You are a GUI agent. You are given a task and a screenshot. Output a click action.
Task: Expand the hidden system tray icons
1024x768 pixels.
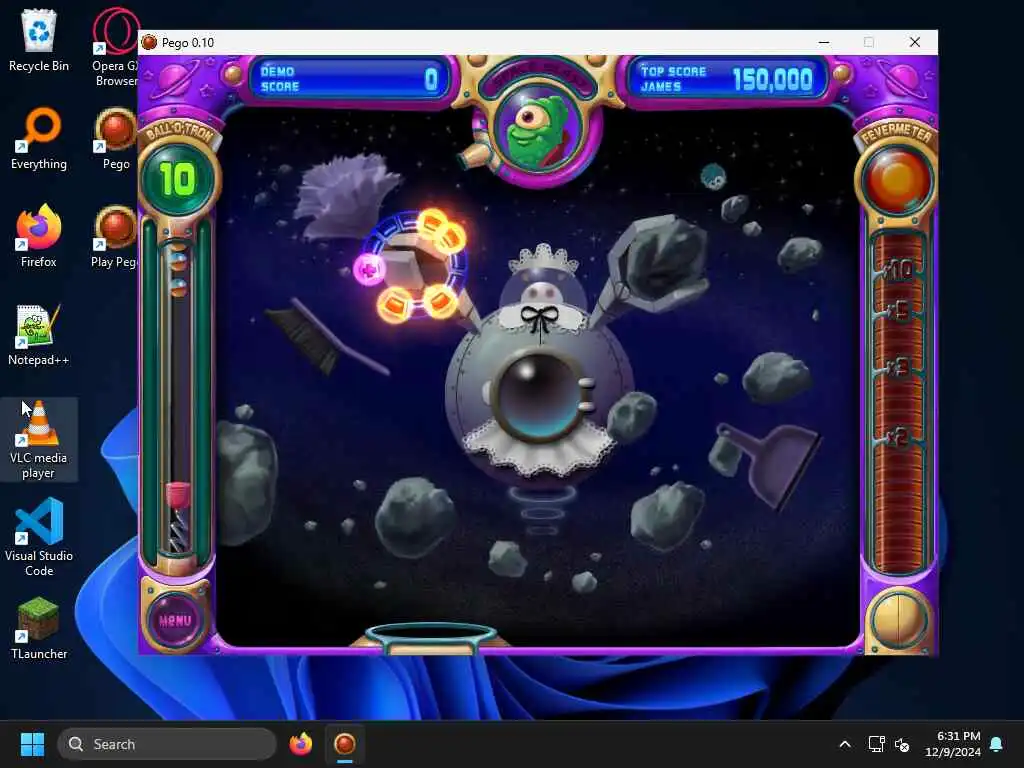pyautogui.click(x=844, y=744)
